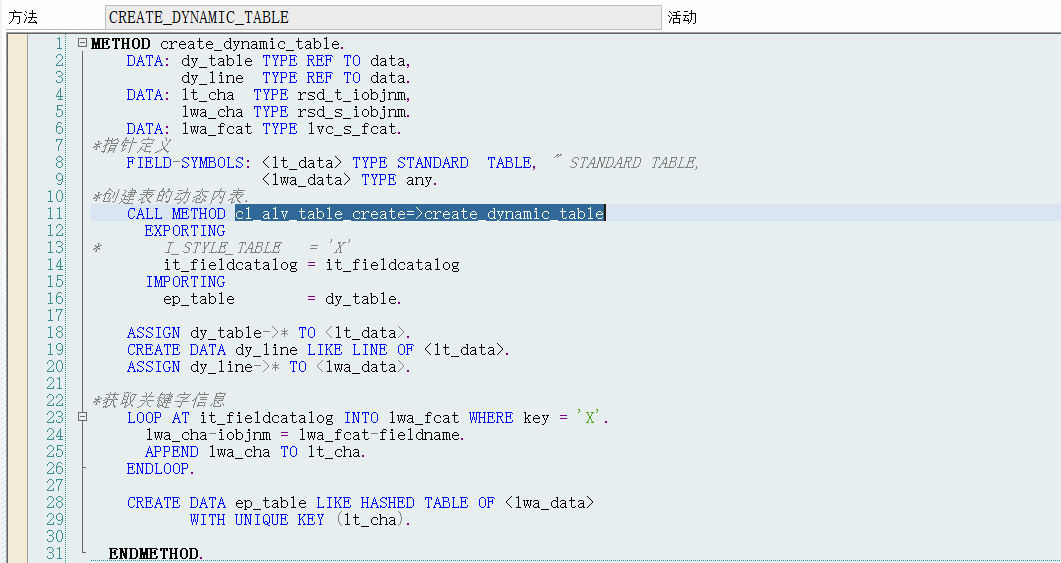Click the IMPORTING keyword
Image resolution: width=1061 pixels, height=563 pixels.
(185, 282)
